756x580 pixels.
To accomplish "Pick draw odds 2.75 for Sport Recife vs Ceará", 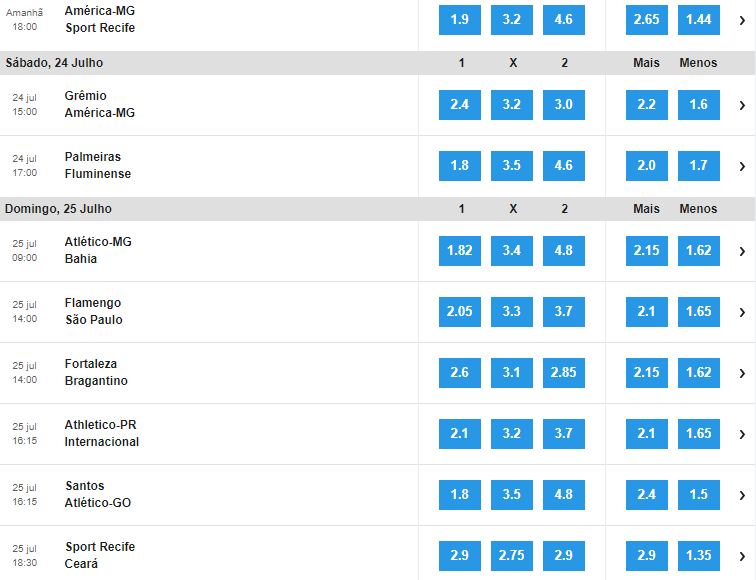I will tap(512, 556).
